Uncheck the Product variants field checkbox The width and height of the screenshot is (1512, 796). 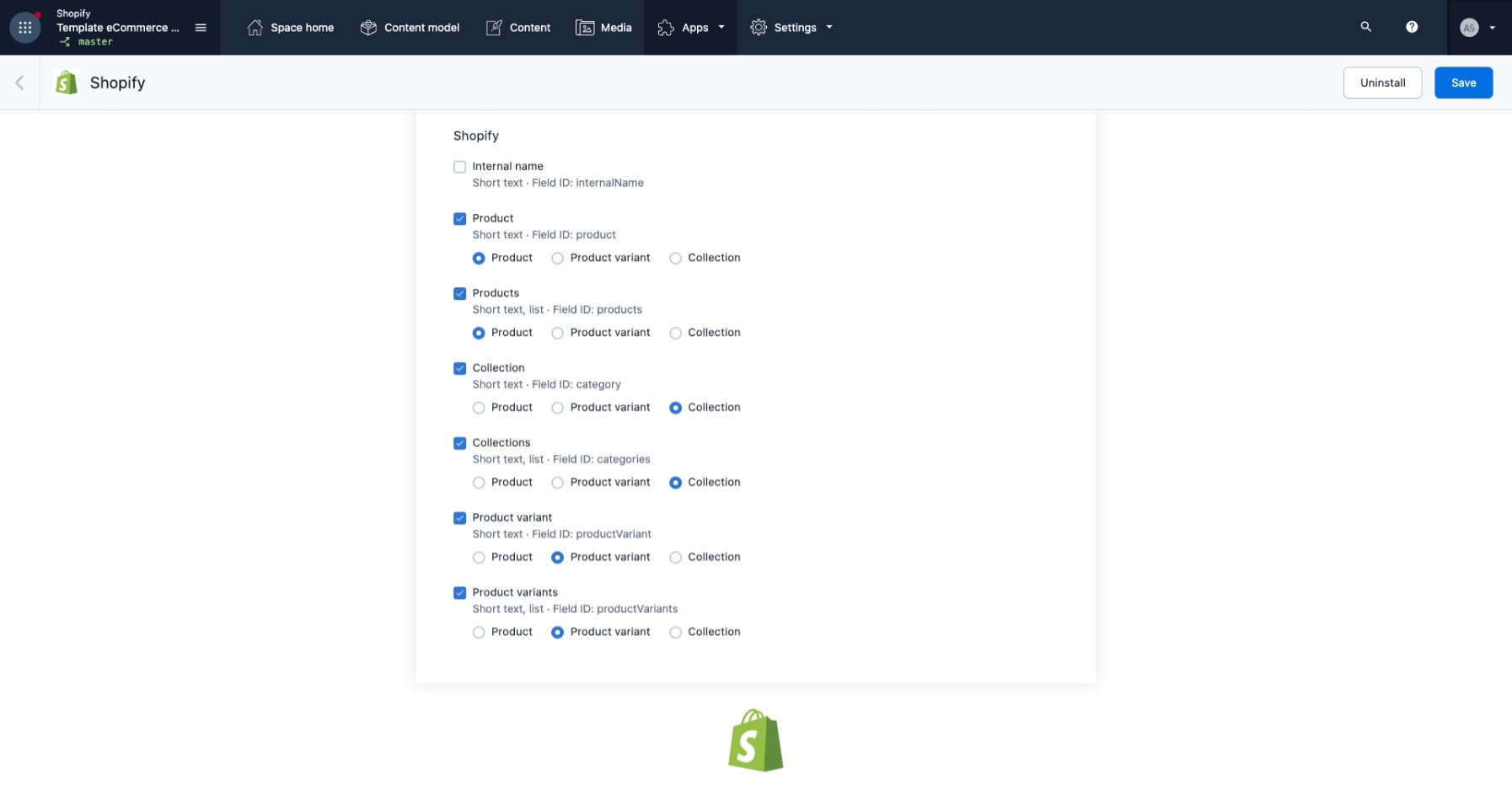coord(459,593)
